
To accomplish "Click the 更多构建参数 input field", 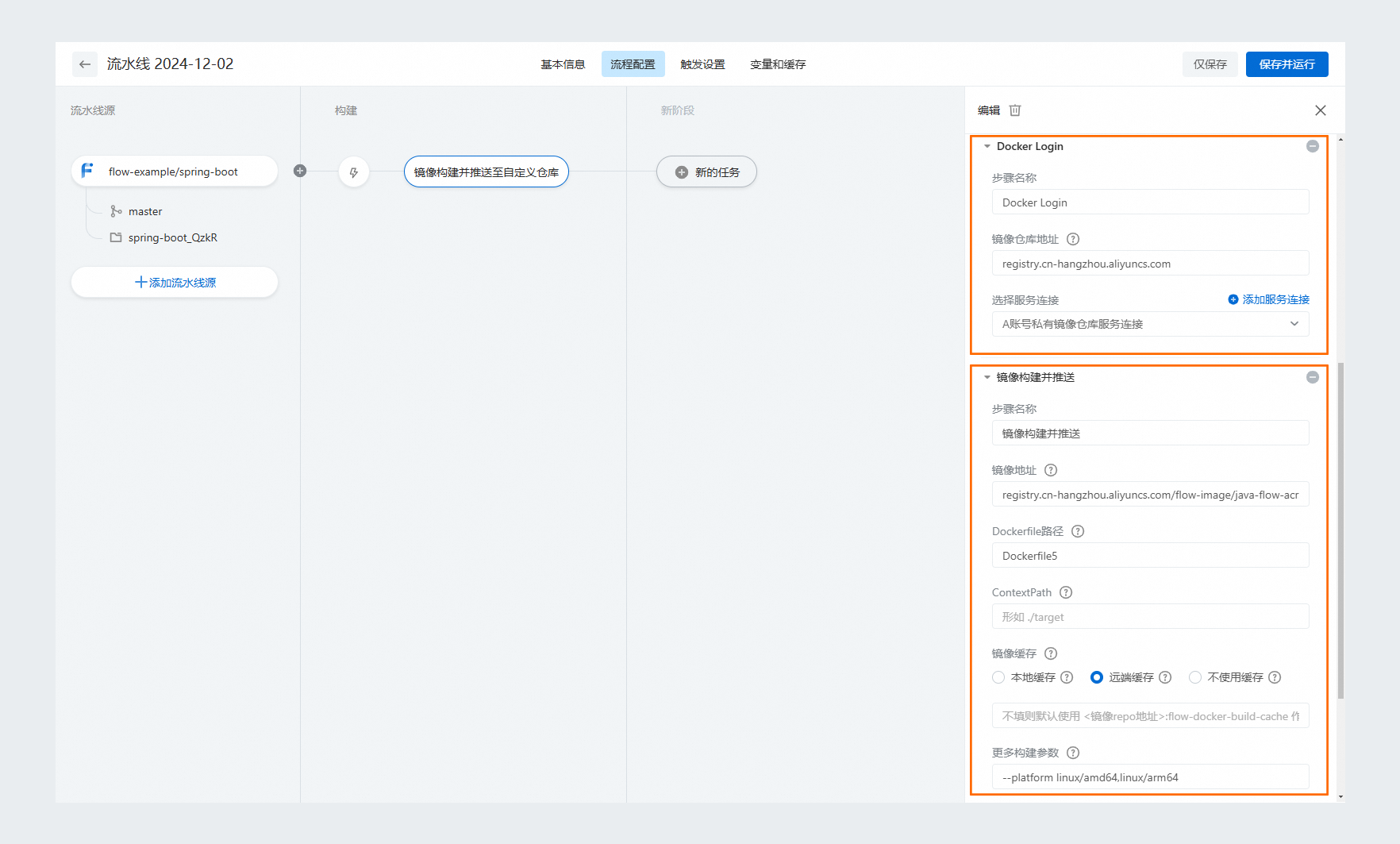I will [1150, 777].
